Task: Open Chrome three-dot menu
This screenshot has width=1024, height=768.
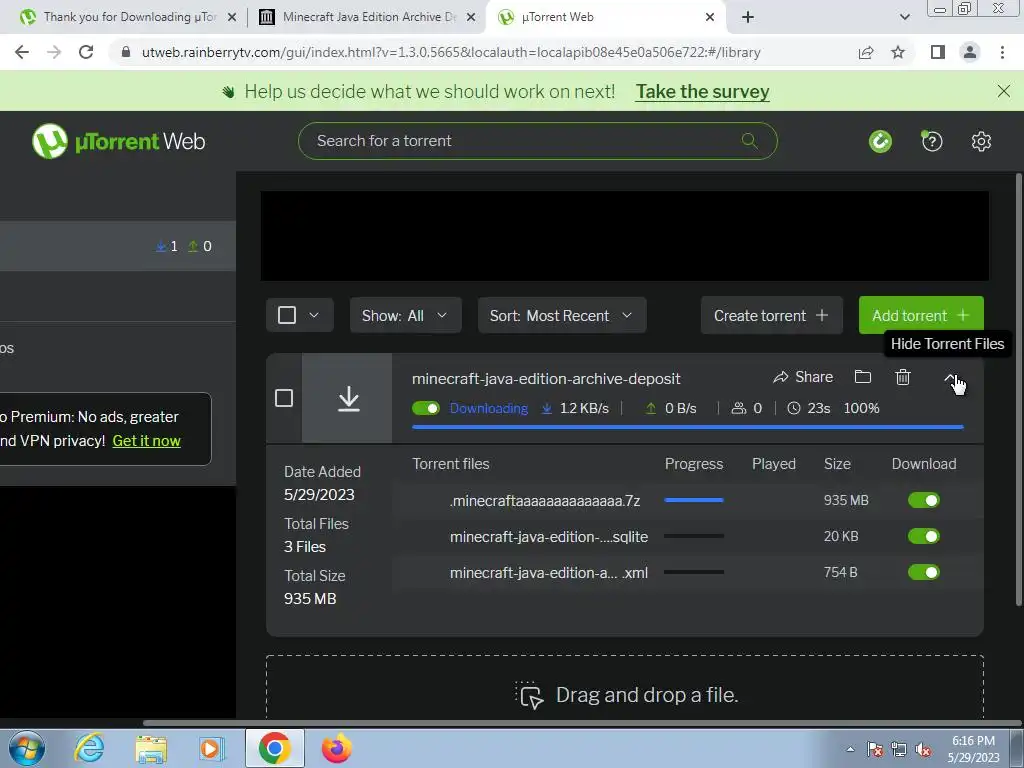Action: [x=1002, y=52]
